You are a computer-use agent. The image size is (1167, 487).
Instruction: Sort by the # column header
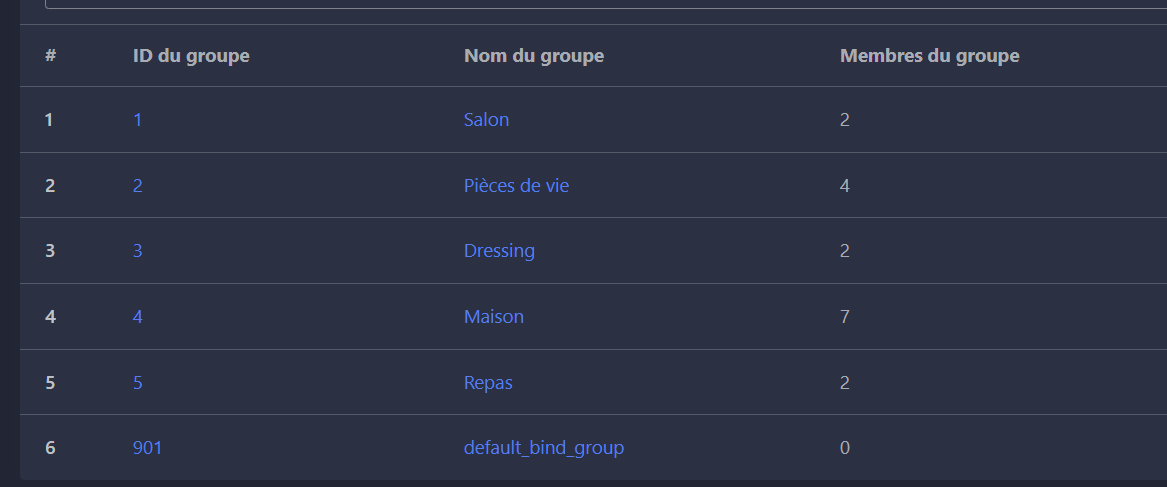coord(50,56)
